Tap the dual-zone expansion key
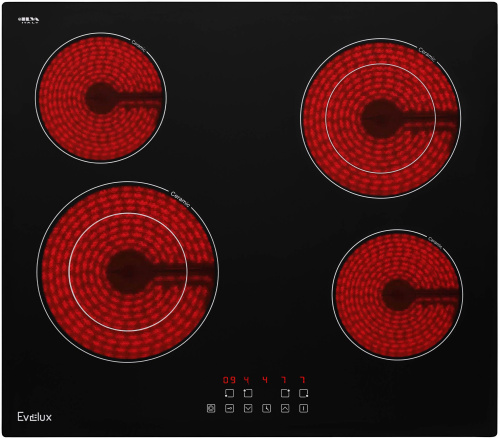 [211, 408]
